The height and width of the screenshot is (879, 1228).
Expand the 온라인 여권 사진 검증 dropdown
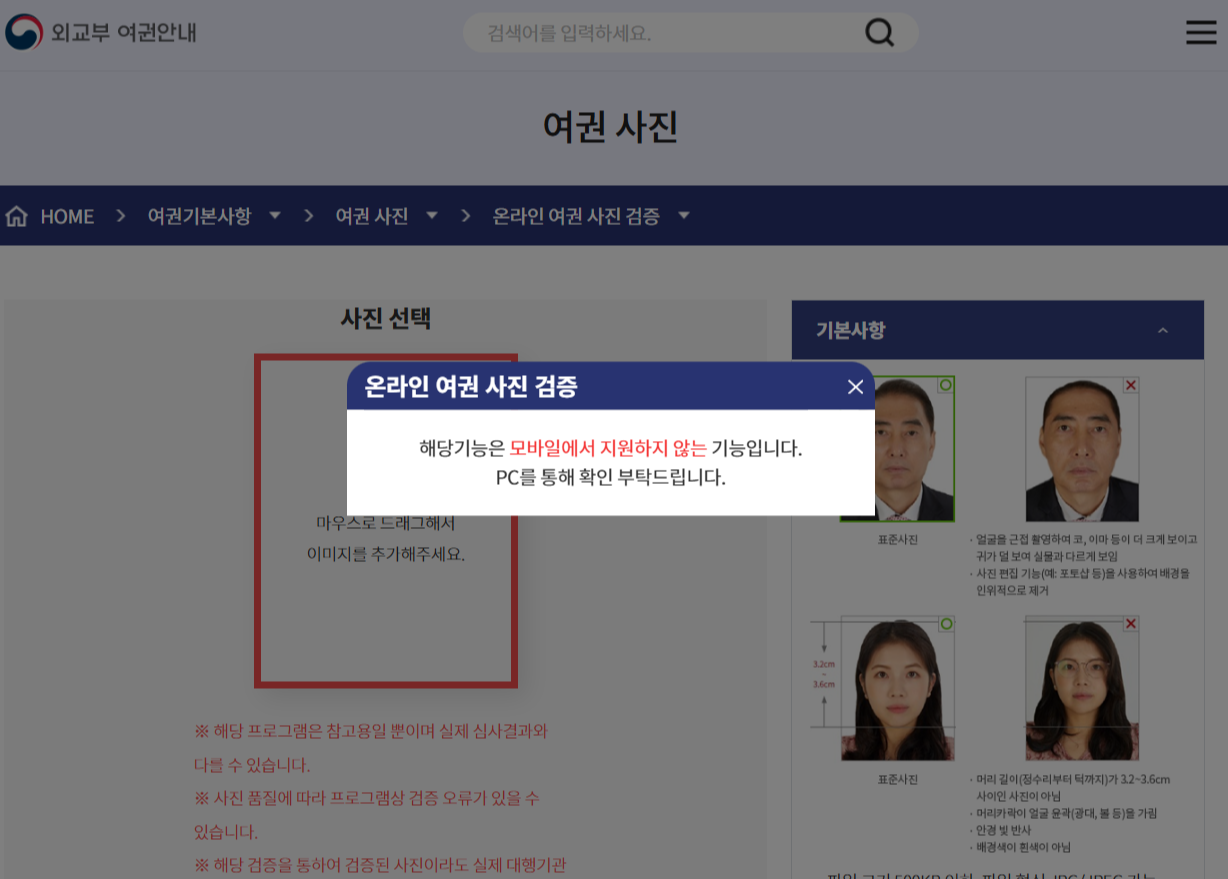tap(684, 215)
